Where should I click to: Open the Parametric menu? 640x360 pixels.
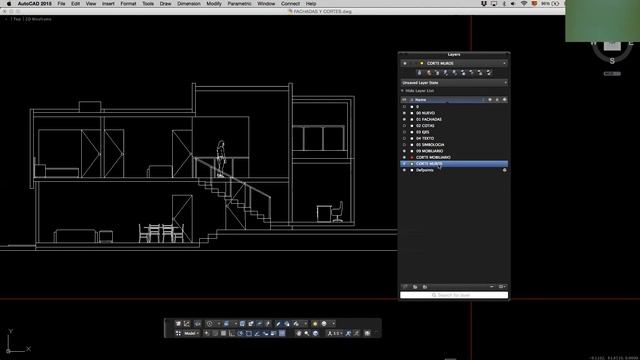point(239,4)
